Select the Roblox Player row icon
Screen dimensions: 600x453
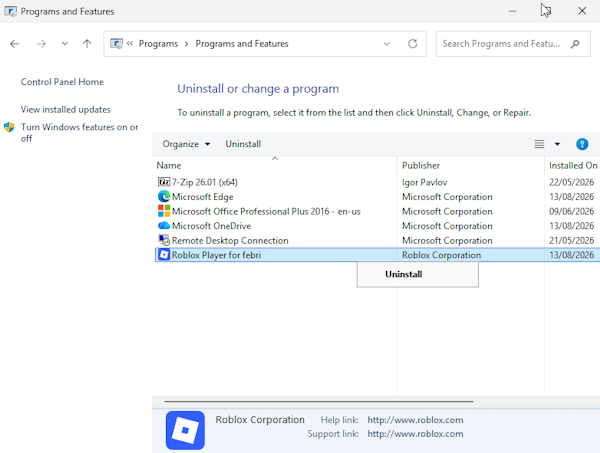[x=164, y=254]
